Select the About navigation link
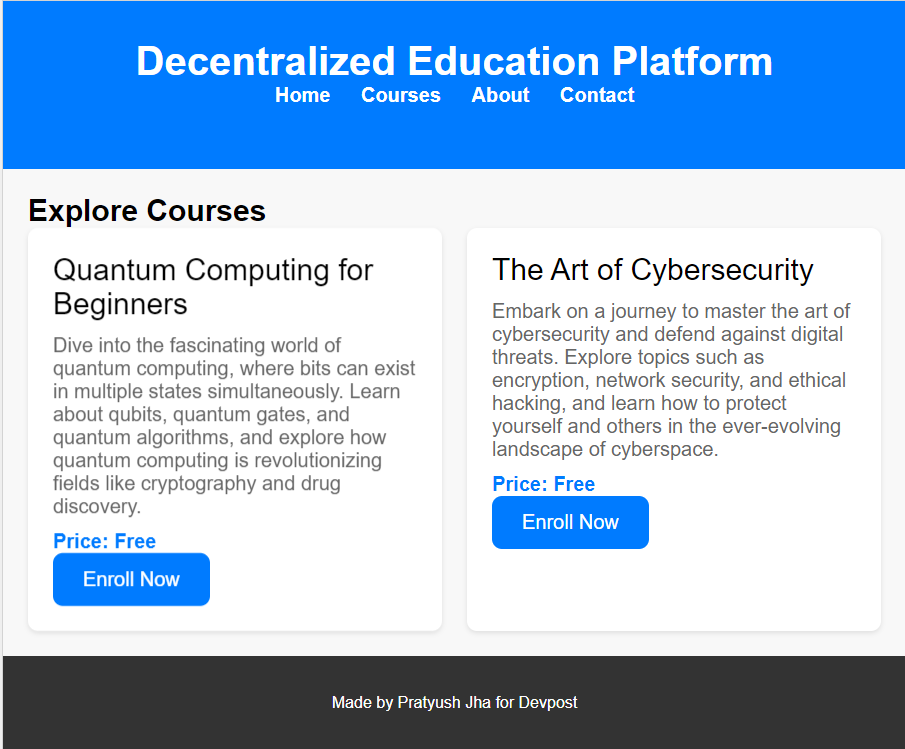The width and height of the screenshot is (905, 749). coord(500,95)
